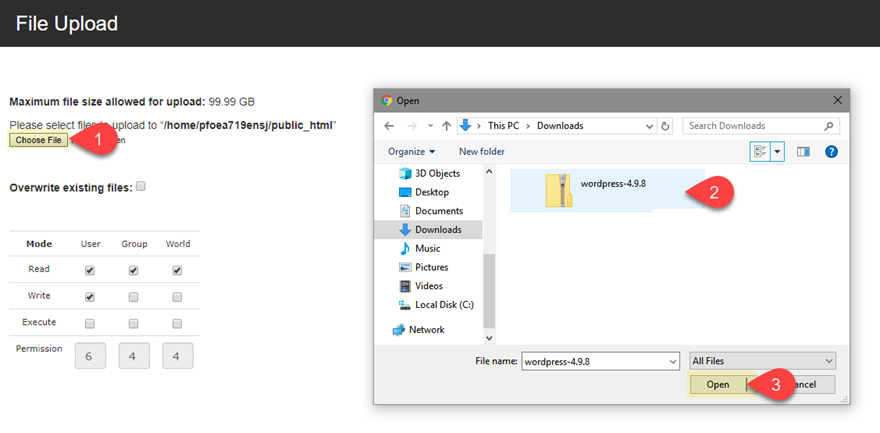This screenshot has width=880, height=433.
Task: Open the Organize menu
Action: pyautogui.click(x=411, y=152)
